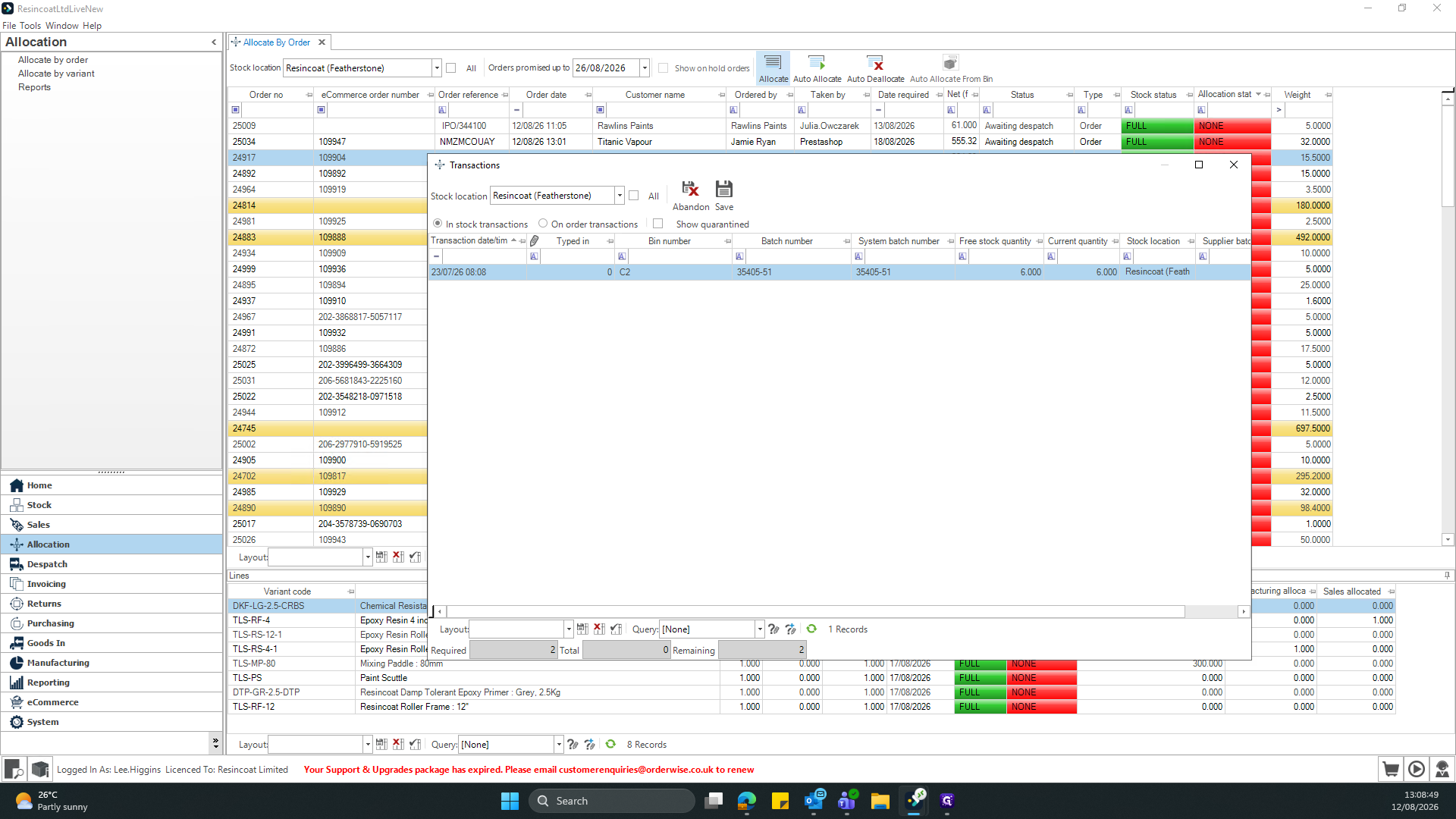The height and width of the screenshot is (819, 1456).
Task: Click refresh icon beside 8 Records
Action: [610, 744]
